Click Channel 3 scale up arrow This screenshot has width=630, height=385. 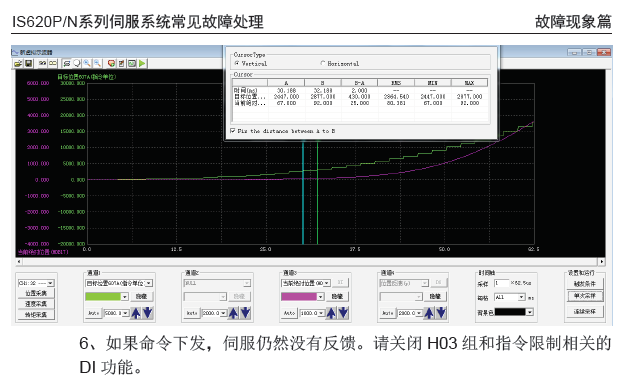click(331, 313)
